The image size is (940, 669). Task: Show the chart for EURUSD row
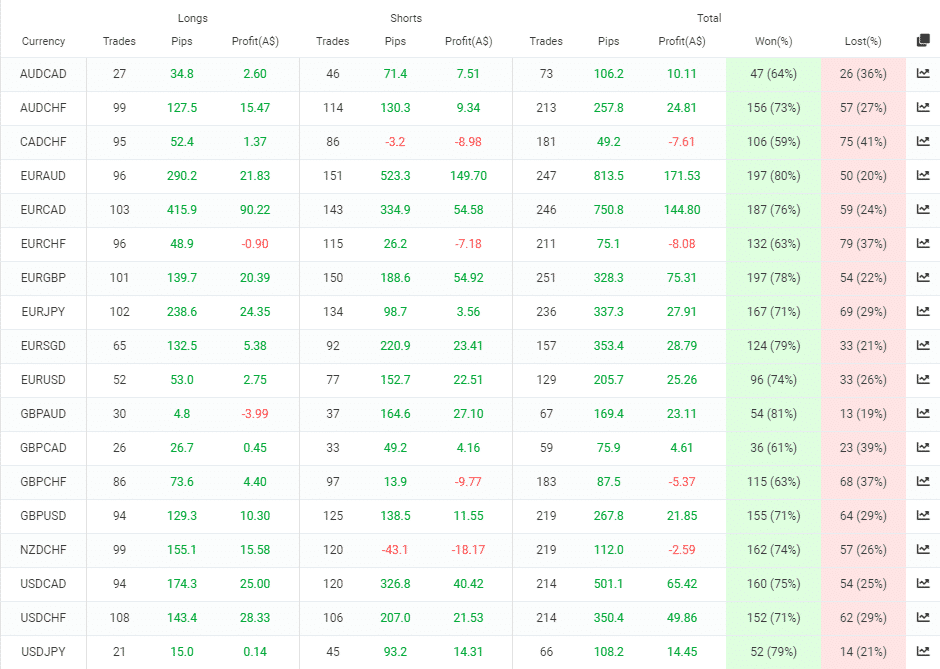pos(923,379)
